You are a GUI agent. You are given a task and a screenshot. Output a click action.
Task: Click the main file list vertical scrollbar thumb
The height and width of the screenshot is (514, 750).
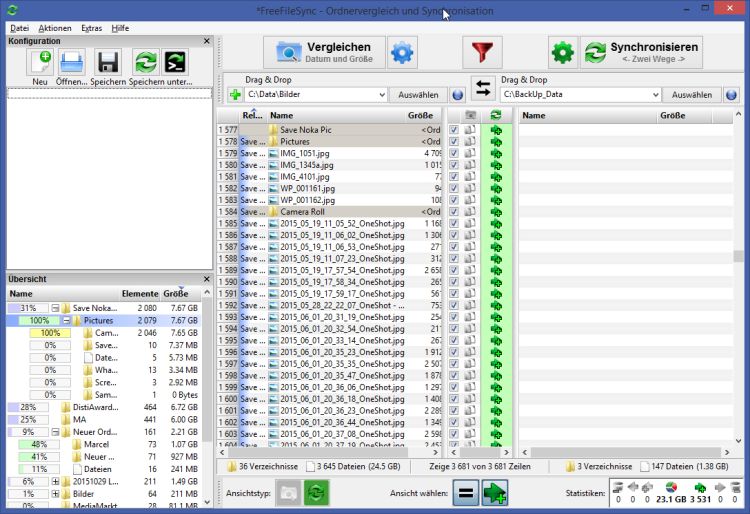pyautogui.click(x=739, y=256)
